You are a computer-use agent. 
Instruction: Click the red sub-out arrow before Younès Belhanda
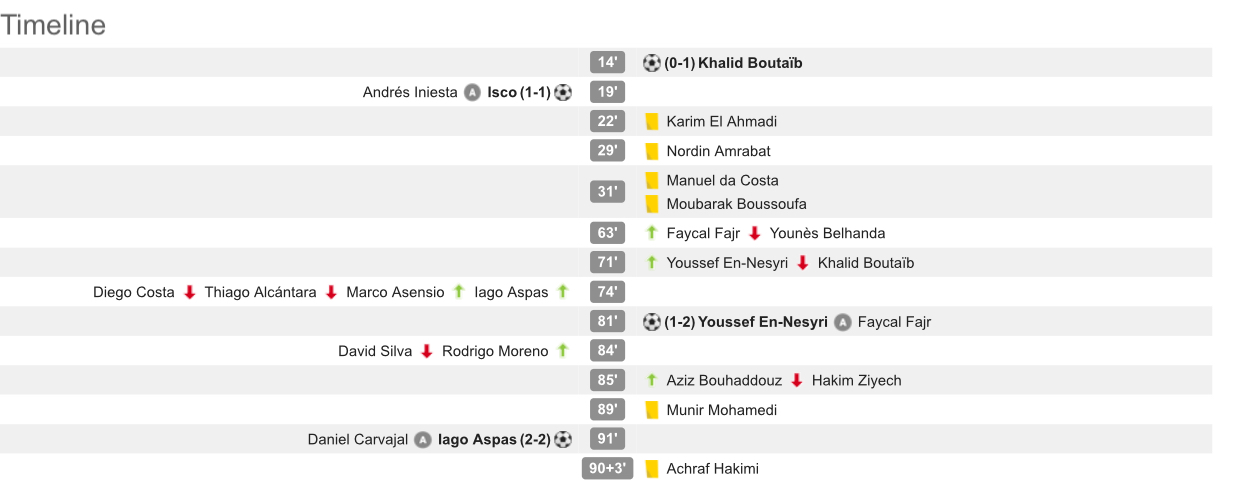[755, 233]
